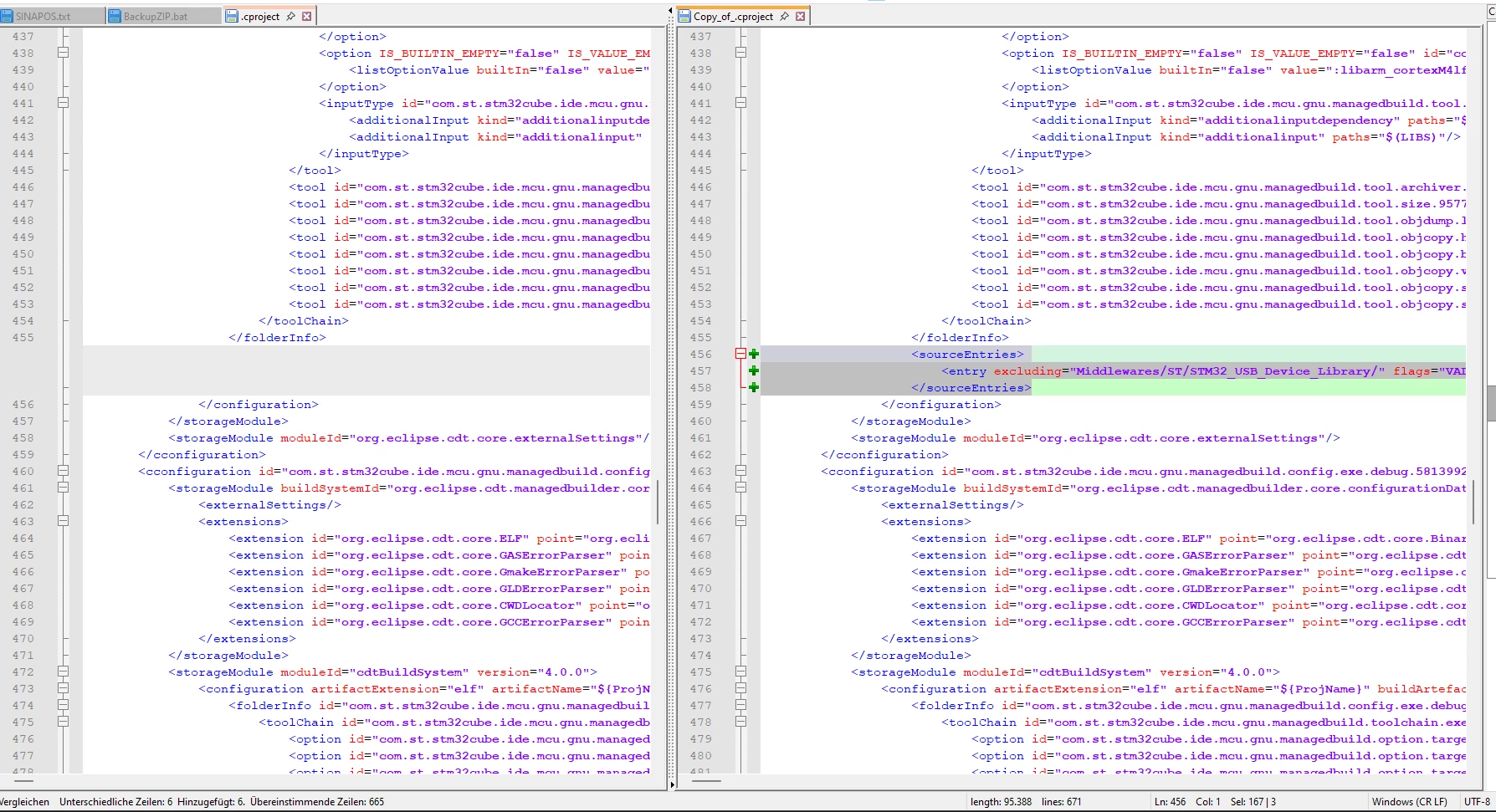Screen dimensions: 1496x812
Task: Click the UTF-8 encoding field in the status bar
Action: [x=1477, y=801]
